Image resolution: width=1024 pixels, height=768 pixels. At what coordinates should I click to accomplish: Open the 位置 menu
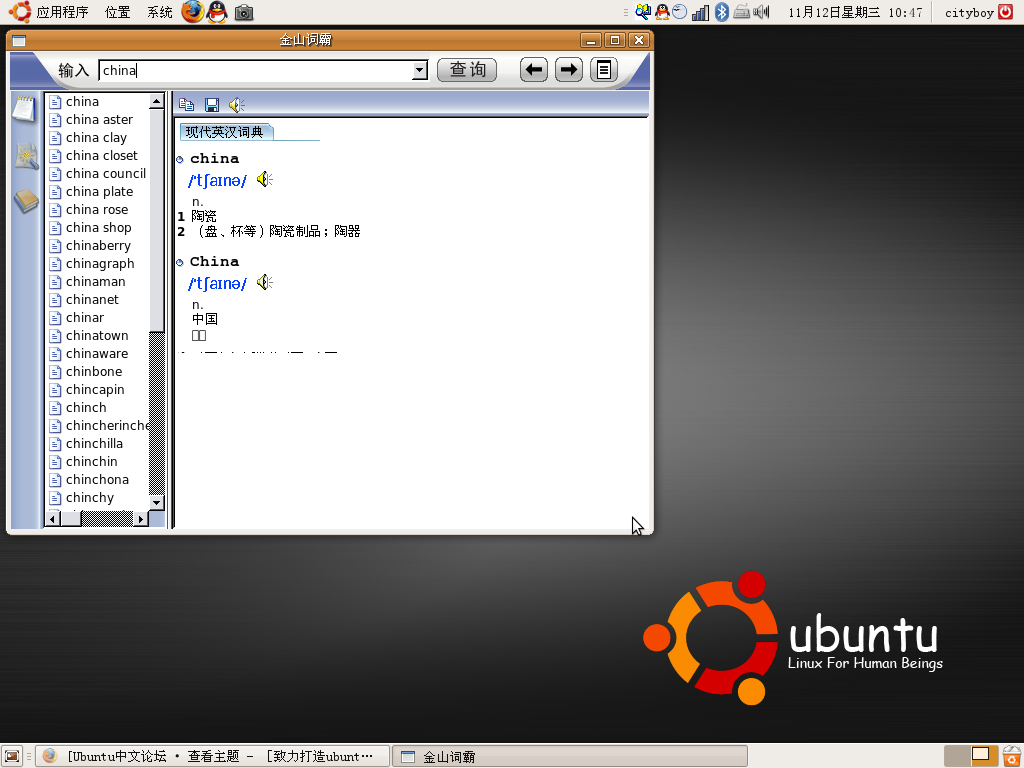click(x=118, y=12)
